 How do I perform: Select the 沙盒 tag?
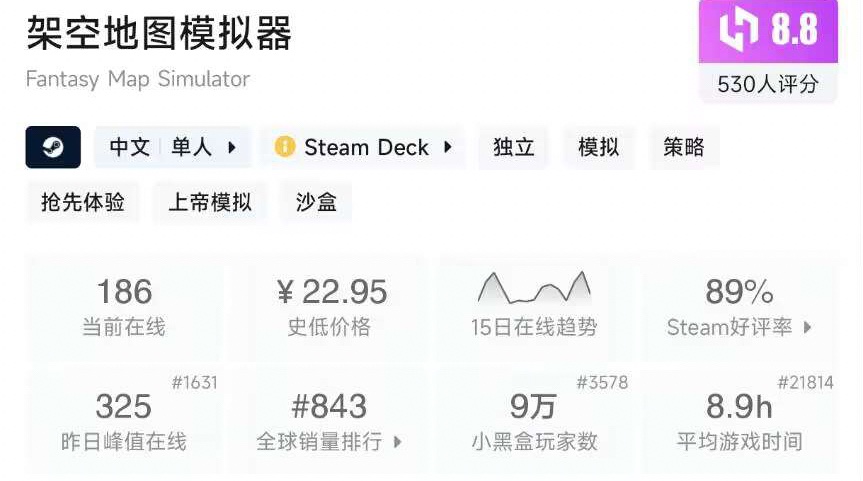tap(316, 202)
